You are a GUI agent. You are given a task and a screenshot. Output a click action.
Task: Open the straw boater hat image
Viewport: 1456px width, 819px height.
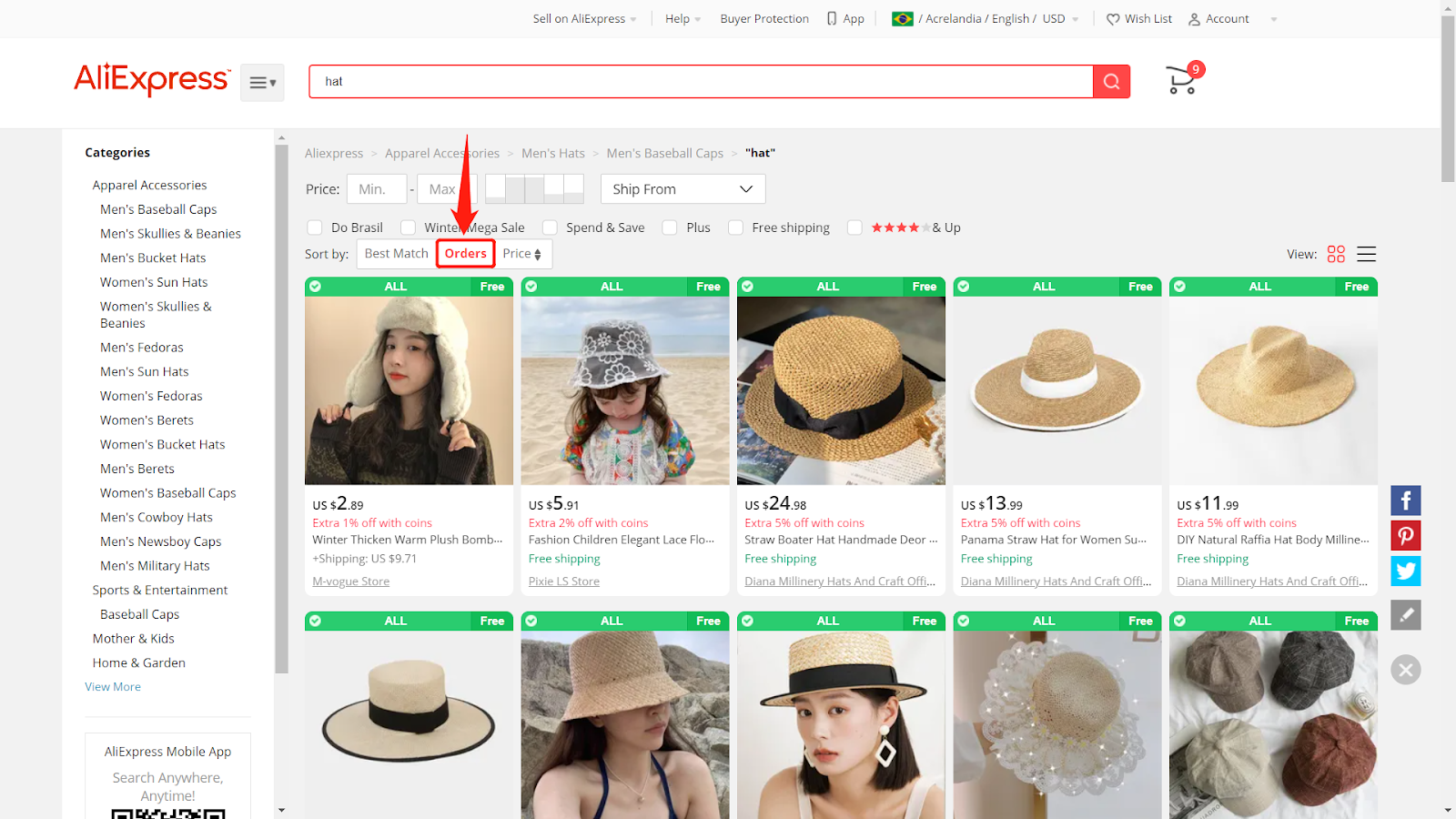841,390
